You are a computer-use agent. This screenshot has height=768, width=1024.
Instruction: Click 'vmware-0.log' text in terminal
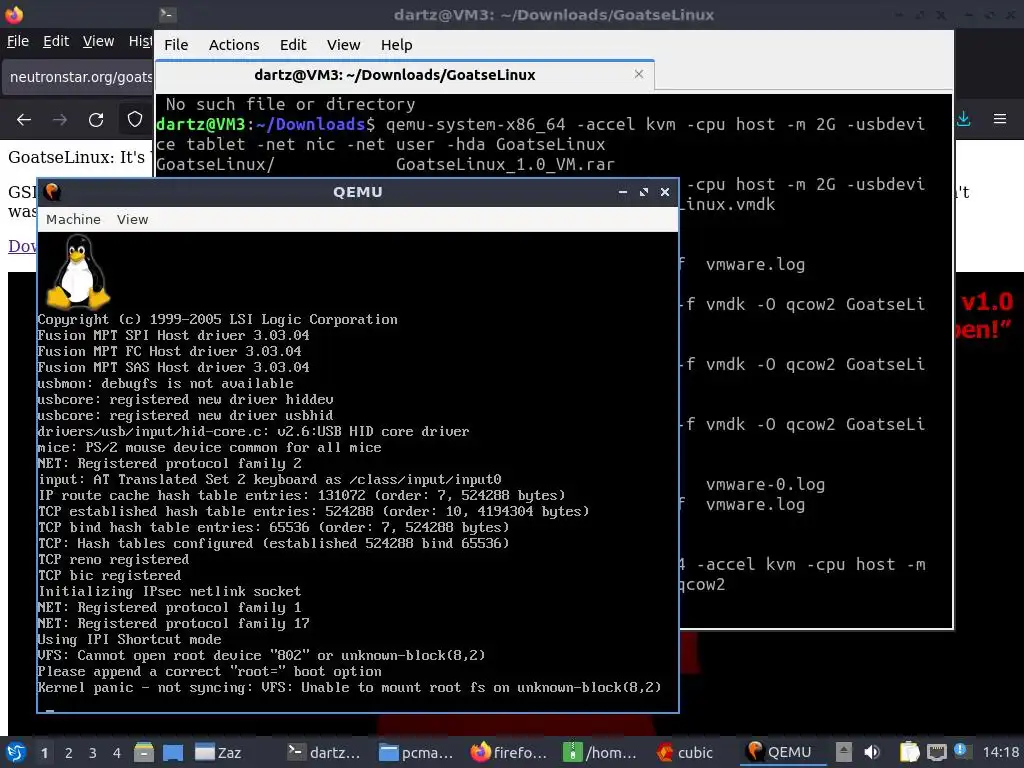[765, 485]
